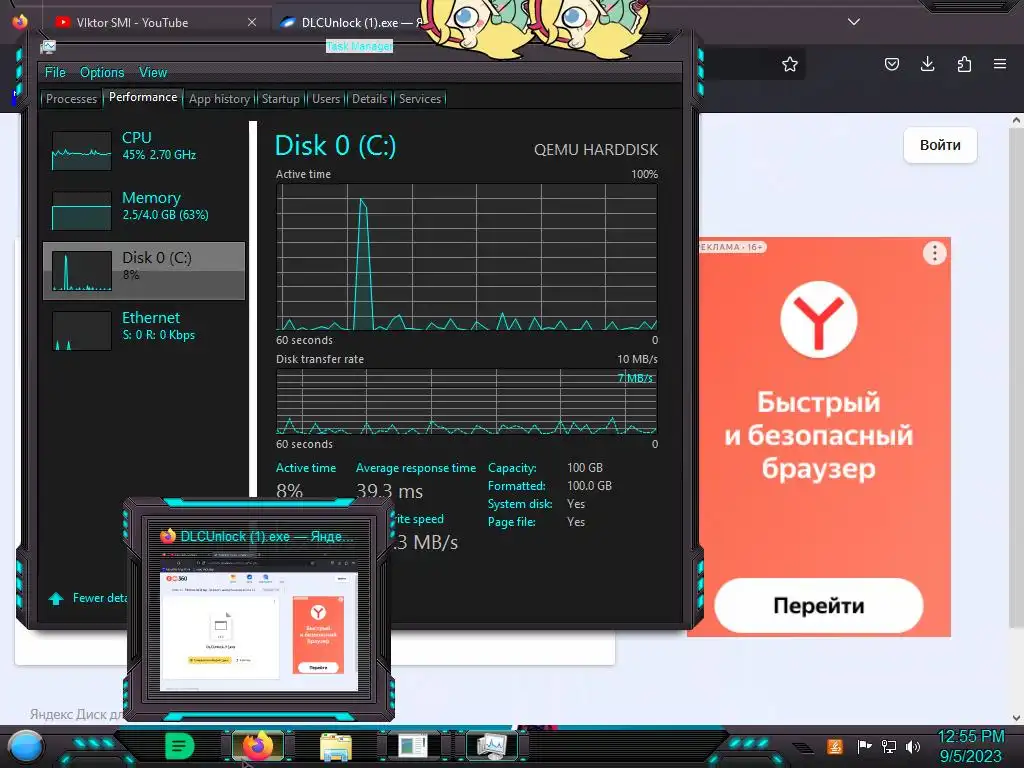Switch to the Details tab
Image resolution: width=1024 pixels, height=768 pixels.
click(x=370, y=99)
